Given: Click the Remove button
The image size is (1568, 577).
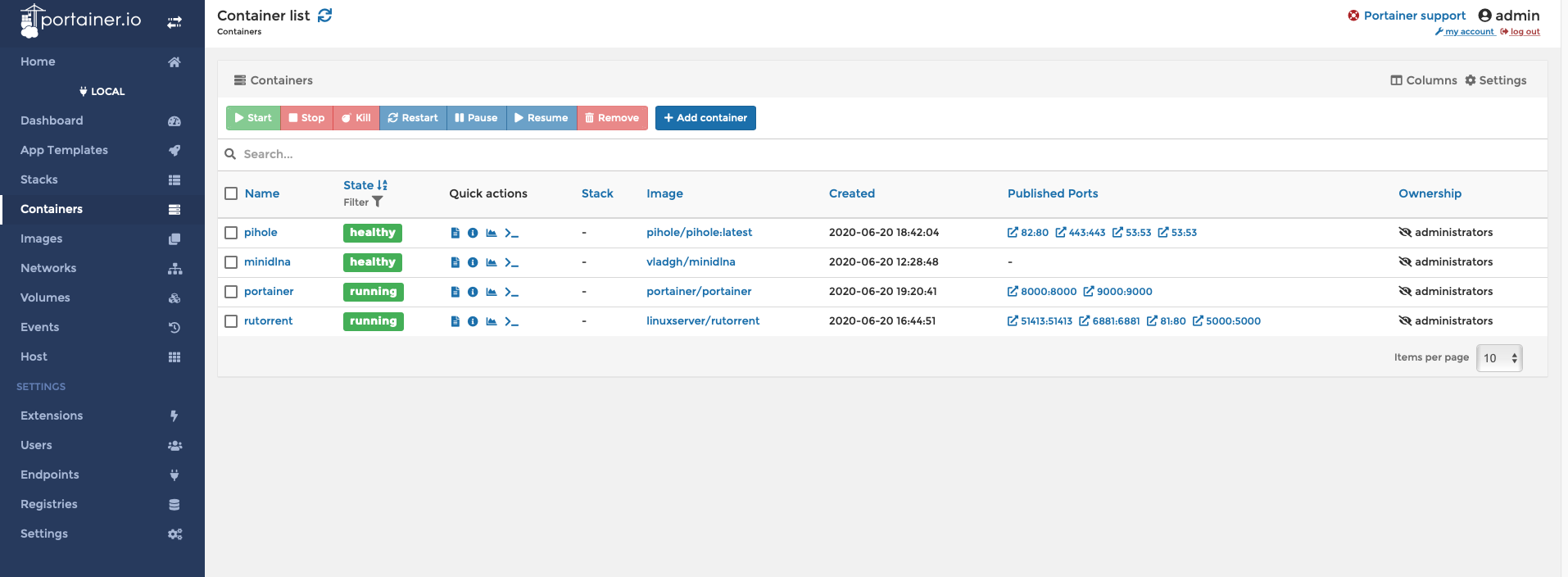Looking at the screenshot, I should (612, 118).
